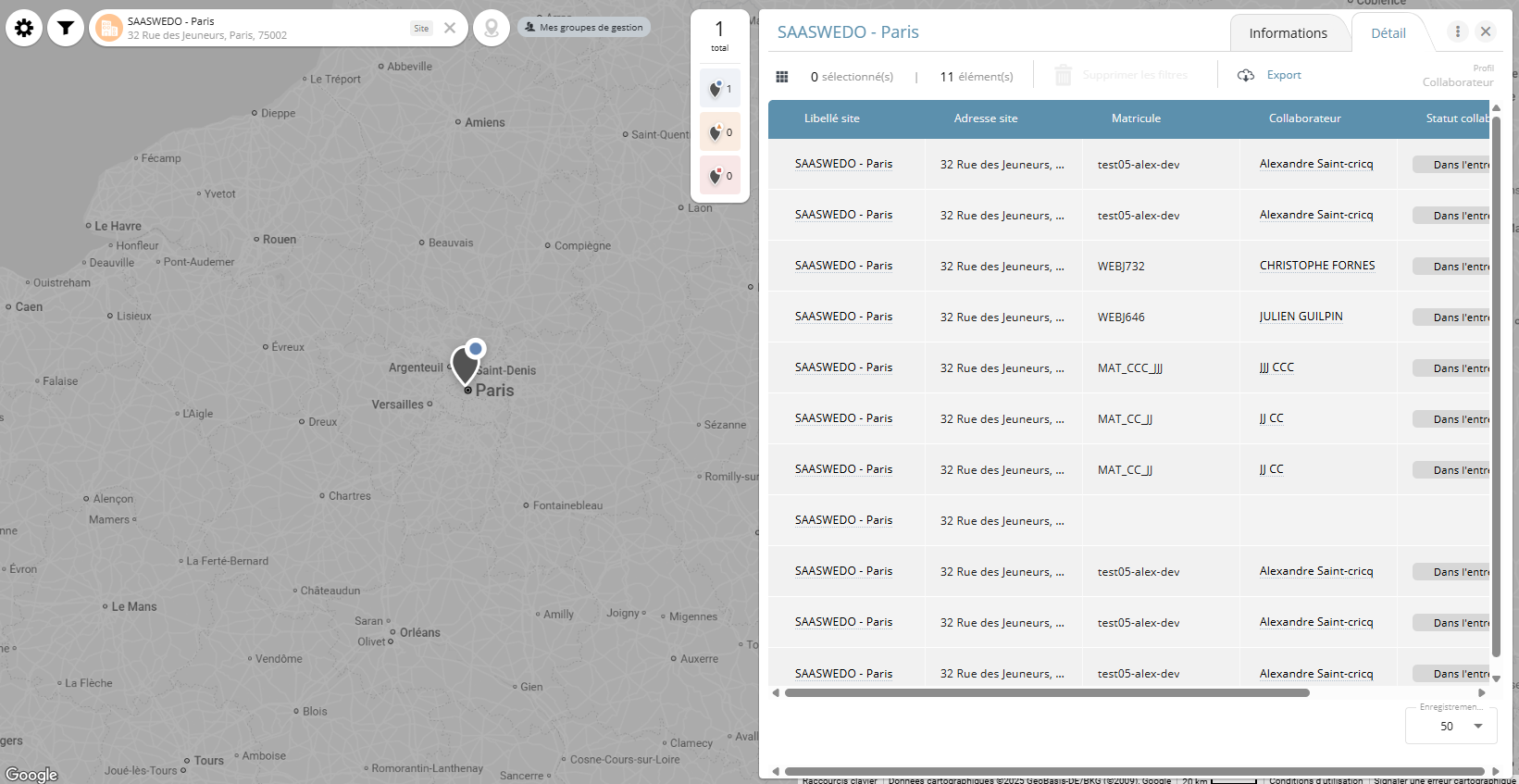Image resolution: width=1519 pixels, height=784 pixels.
Task: Toggle the blue marker filter showing 1
Action: [x=719, y=89]
